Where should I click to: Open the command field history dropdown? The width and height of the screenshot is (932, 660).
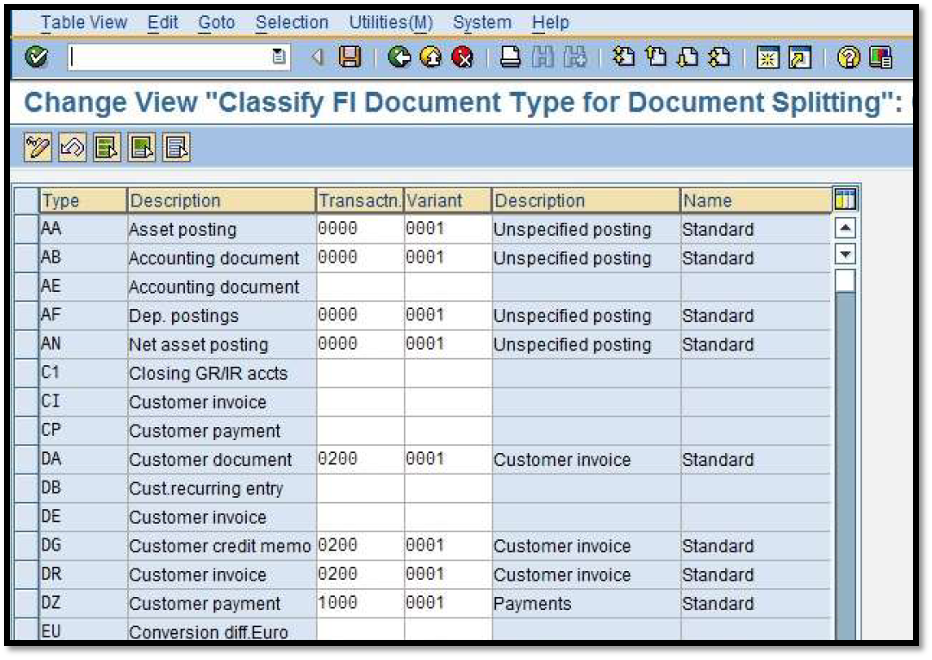tap(278, 57)
